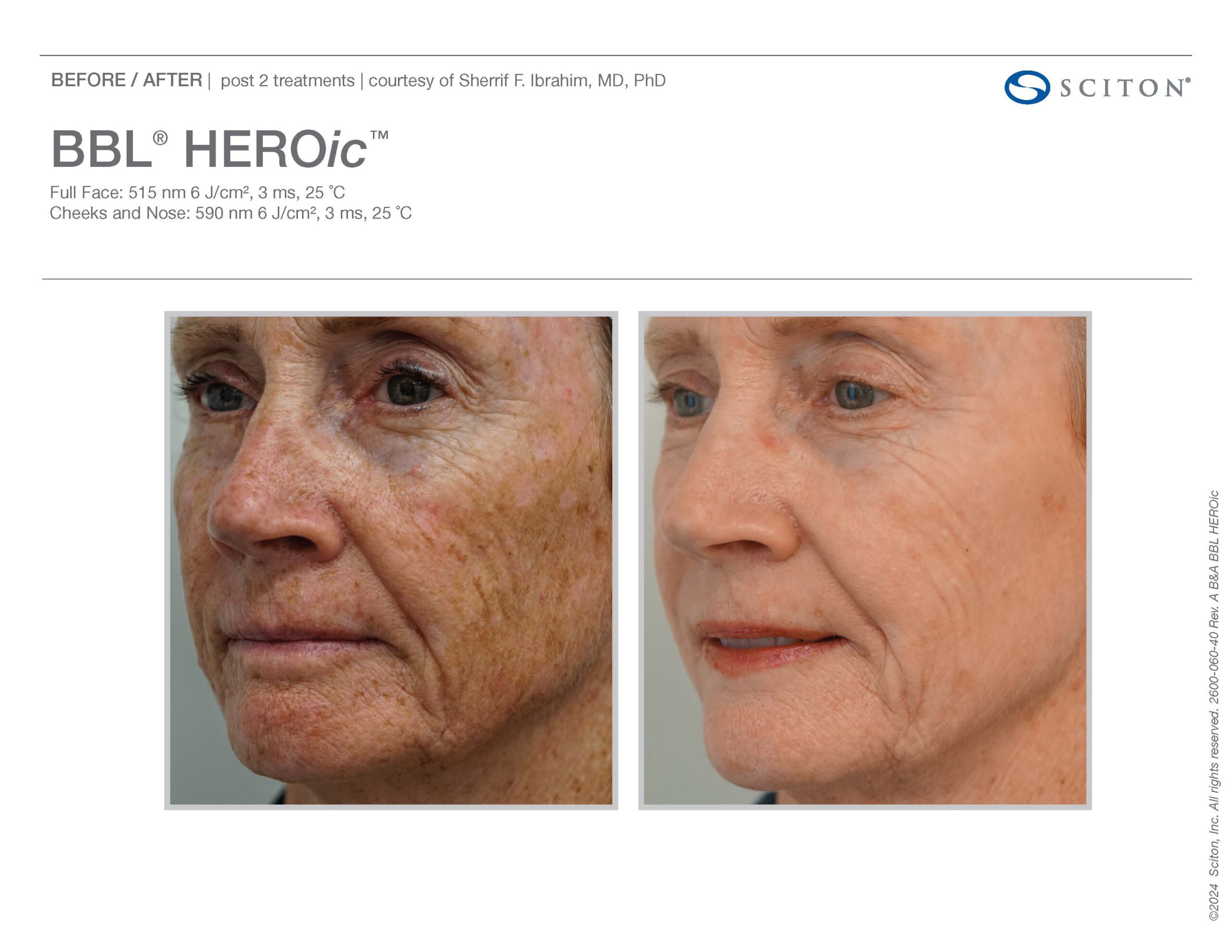Click the 'post 2 treatments' text
1232x952 pixels.
coord(287,81)
